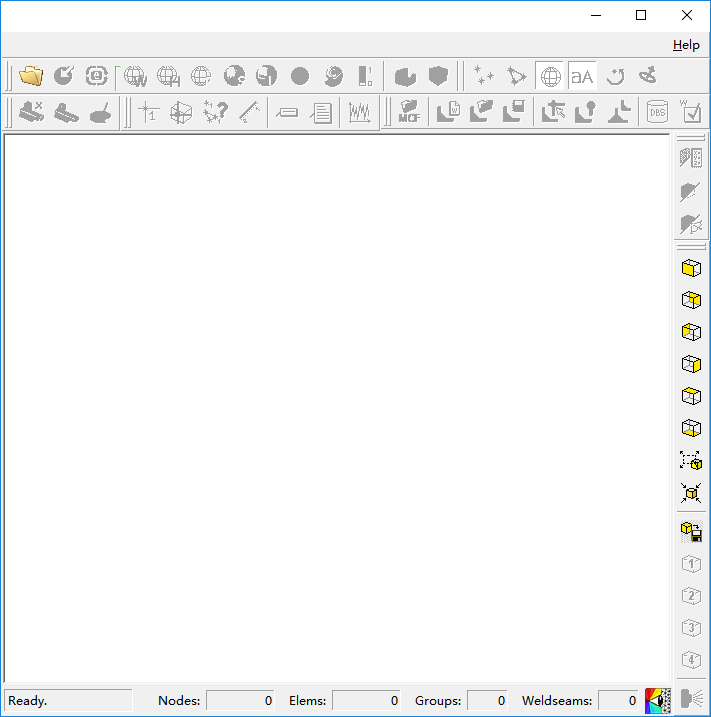Select the first yellow cube view
The height and width of the screenshot is (717, 711).
[691, 268]
